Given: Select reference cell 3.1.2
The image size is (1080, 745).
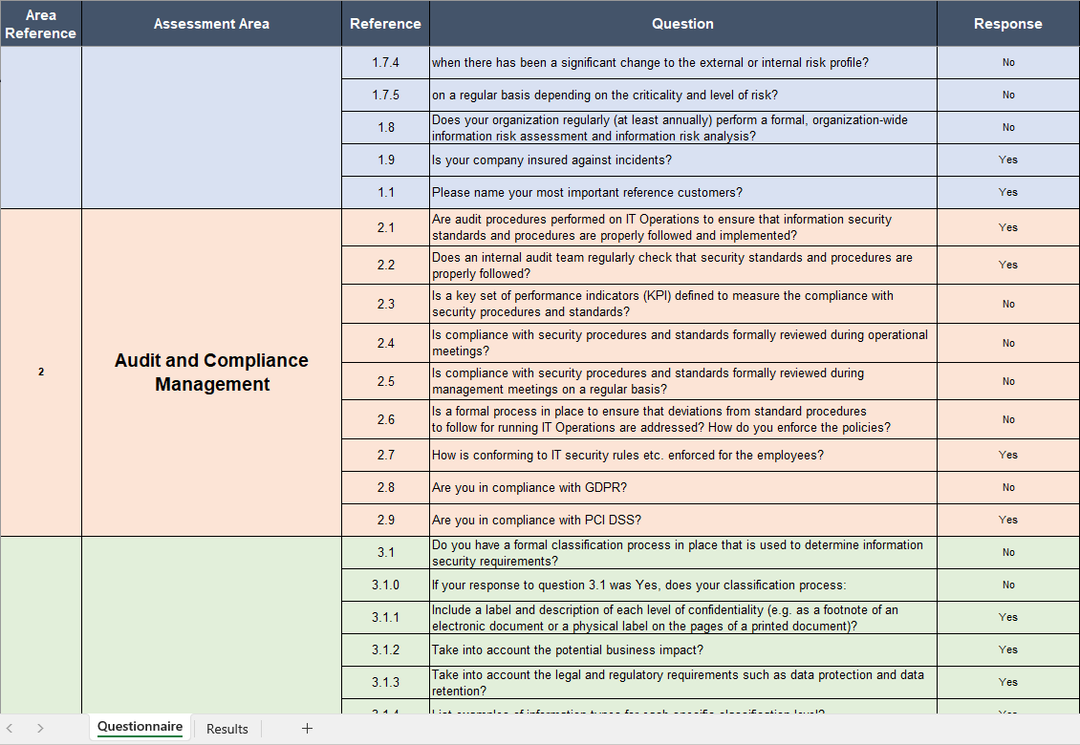Looking at the screenshot, I should pos(385,650).
